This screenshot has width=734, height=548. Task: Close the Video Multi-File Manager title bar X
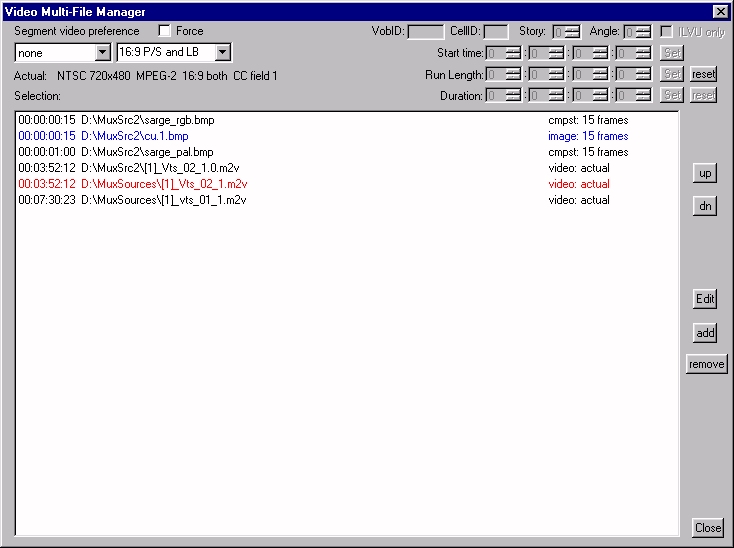coord(720,11)
